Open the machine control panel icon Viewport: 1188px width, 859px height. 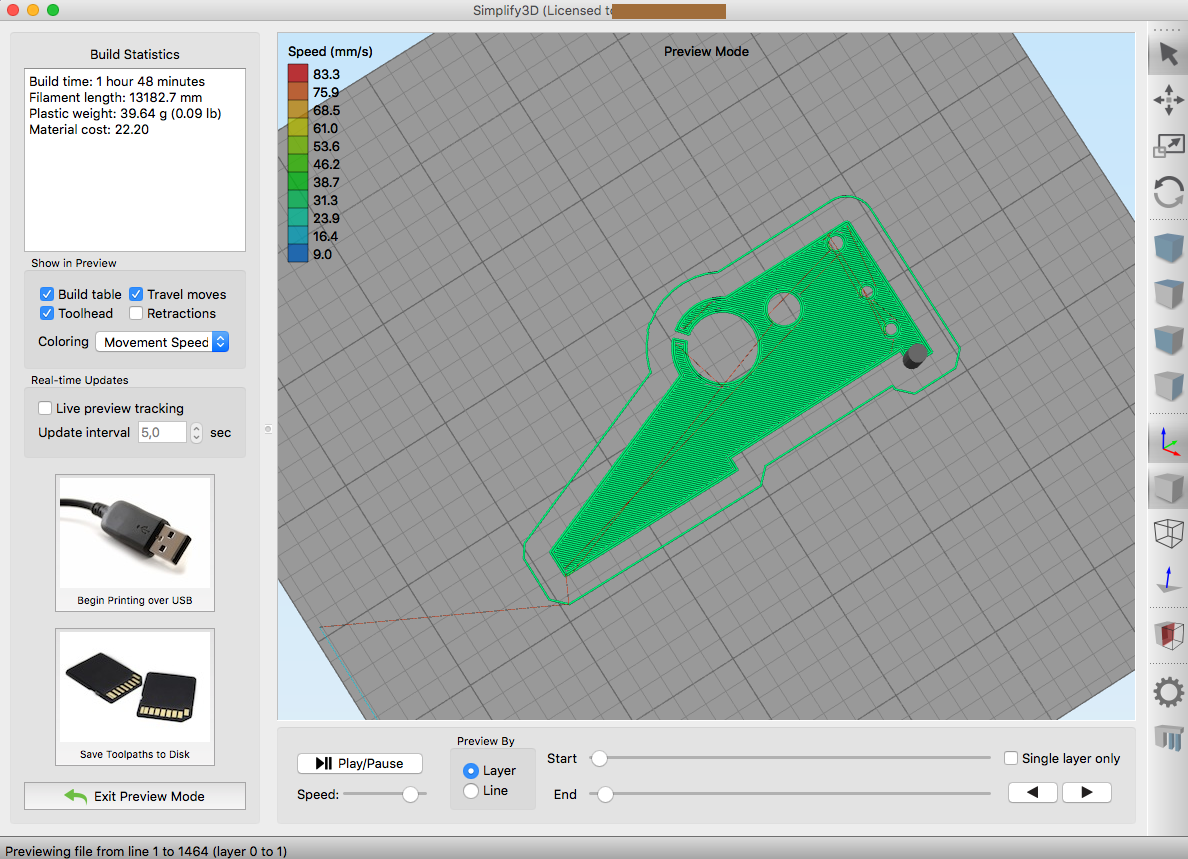[x=1167, y=738]
